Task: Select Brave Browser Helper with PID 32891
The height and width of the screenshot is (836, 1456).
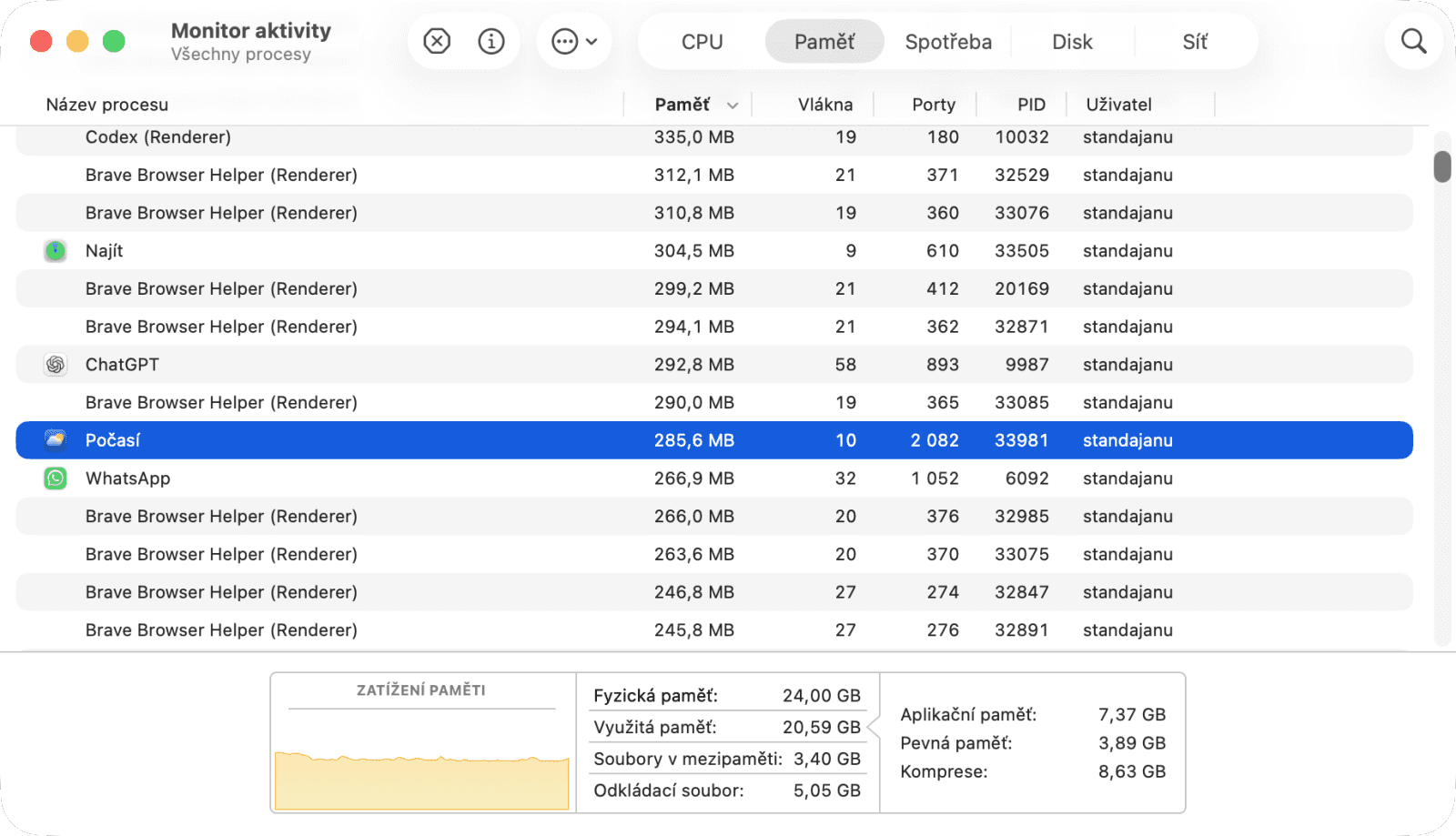Action: [714, 630]
